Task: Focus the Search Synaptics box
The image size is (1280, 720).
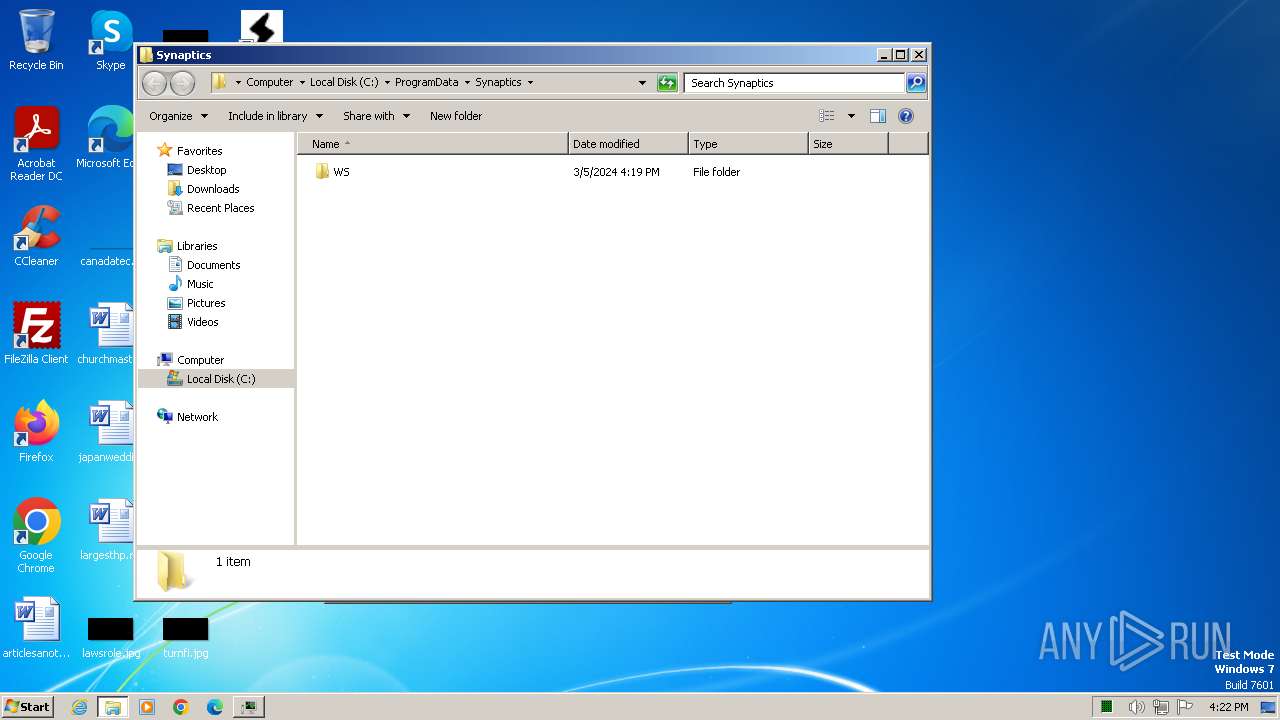Action: tap(795, 83)
